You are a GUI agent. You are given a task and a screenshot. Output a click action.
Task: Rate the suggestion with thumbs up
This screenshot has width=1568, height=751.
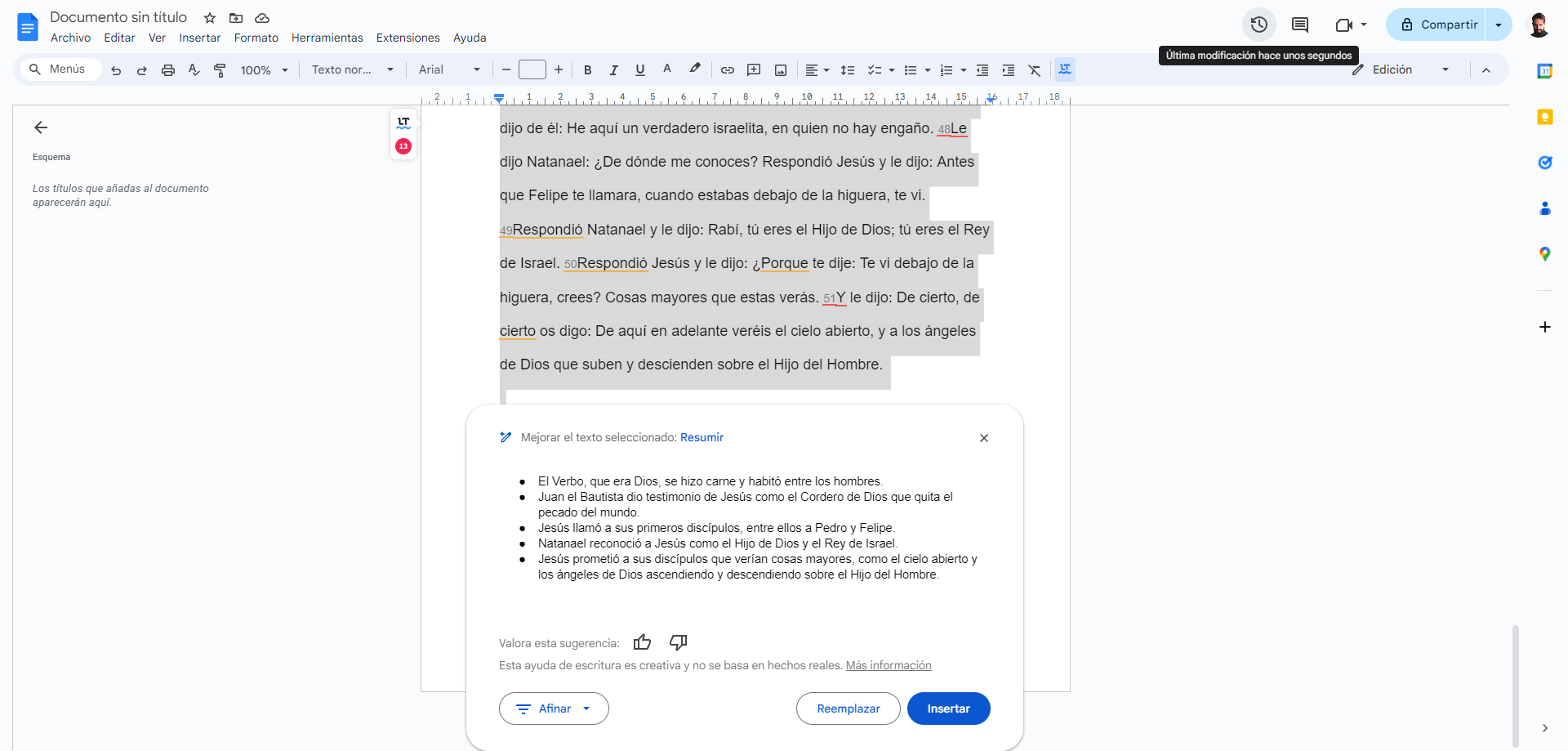click(642, 642)
